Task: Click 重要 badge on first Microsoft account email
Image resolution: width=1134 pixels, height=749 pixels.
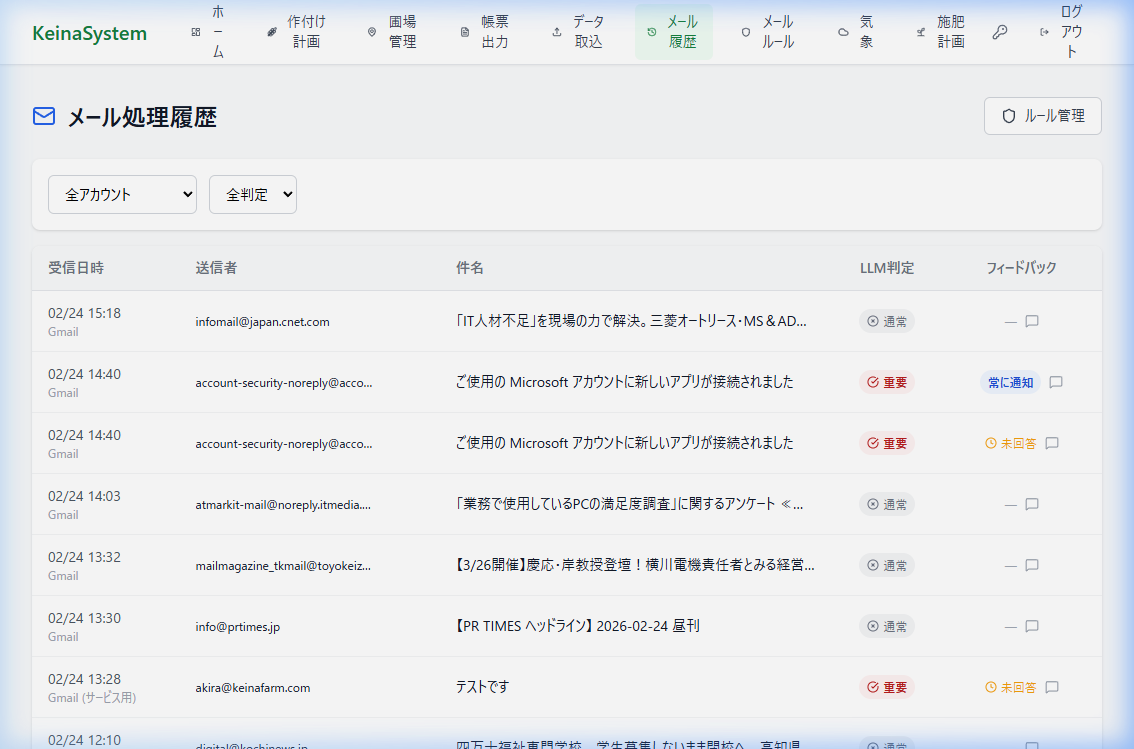Action: [x=887, y=382]
